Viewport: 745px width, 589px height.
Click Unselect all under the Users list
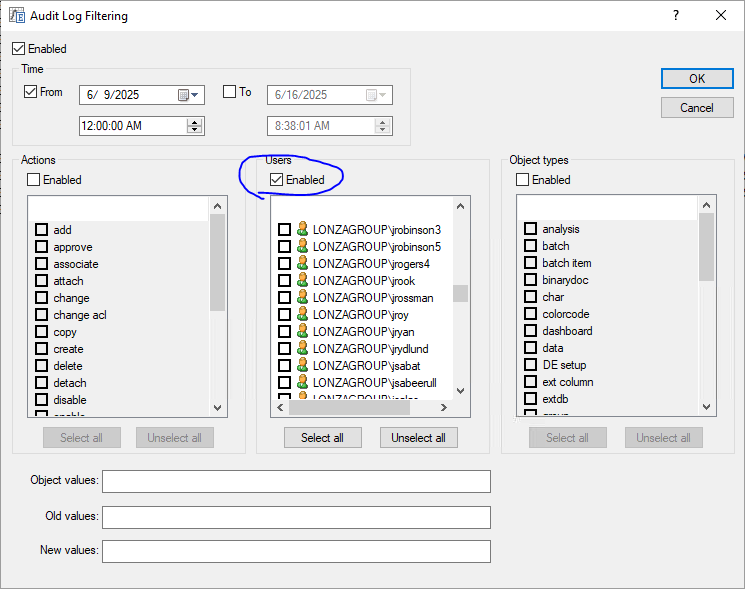(418, 438)
